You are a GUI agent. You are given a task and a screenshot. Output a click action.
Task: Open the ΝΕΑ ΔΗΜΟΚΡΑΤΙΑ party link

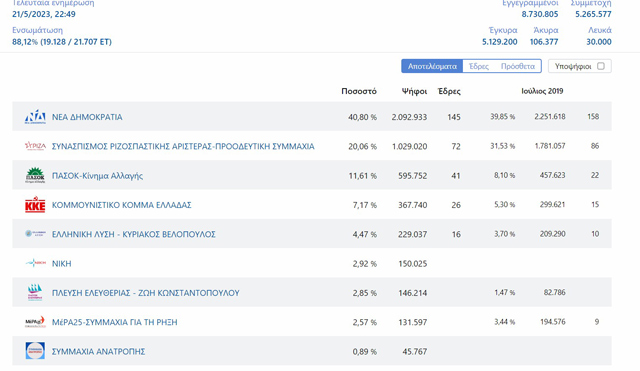point(87,117)
